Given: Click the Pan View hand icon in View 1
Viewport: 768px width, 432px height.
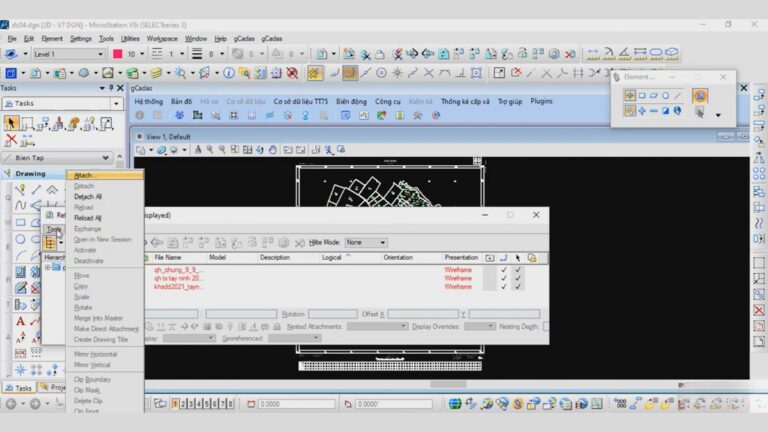Looking at the screenshot, I should tap(272, 150).
